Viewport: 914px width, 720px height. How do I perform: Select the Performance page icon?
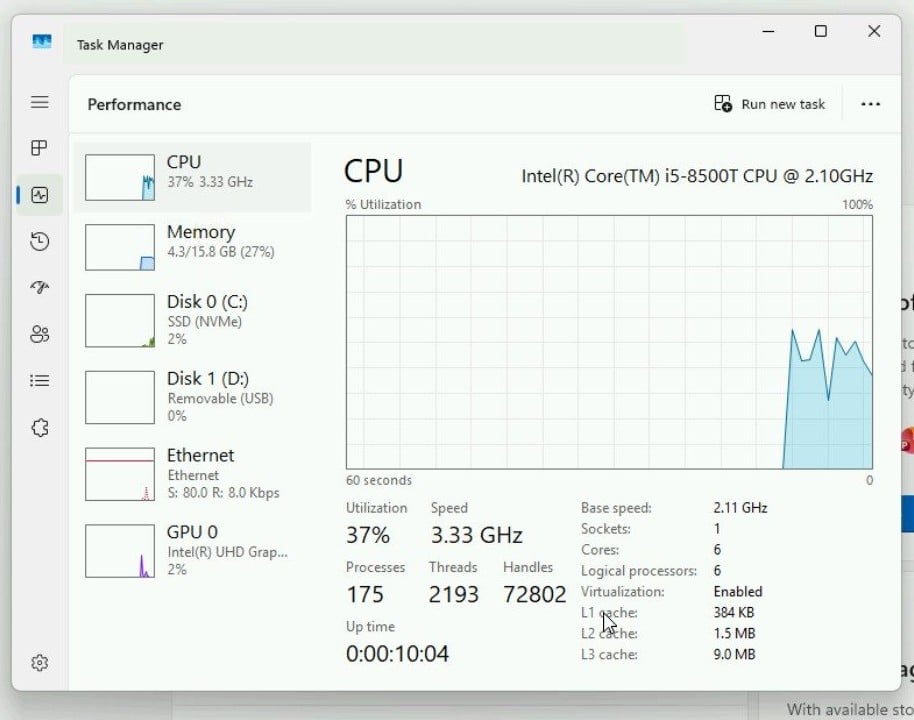click(x=39, y=195)
